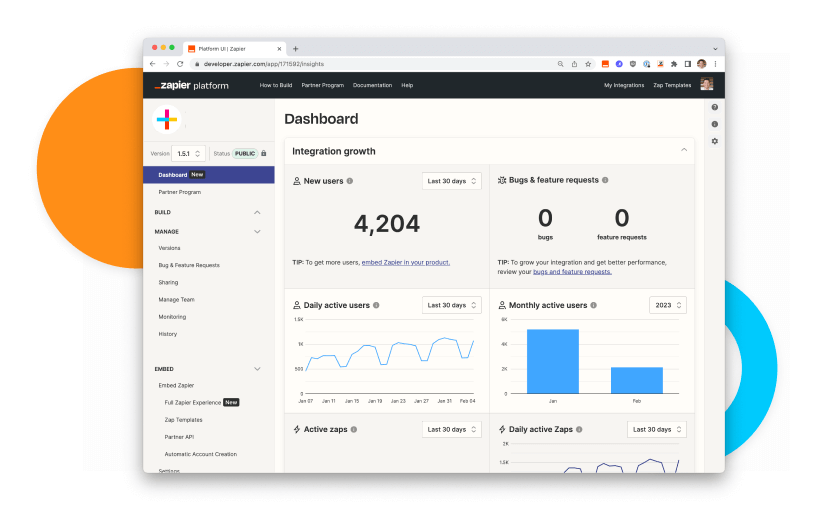
Task: Click the help question mark icon in right rail
Action: pos(714,107)
